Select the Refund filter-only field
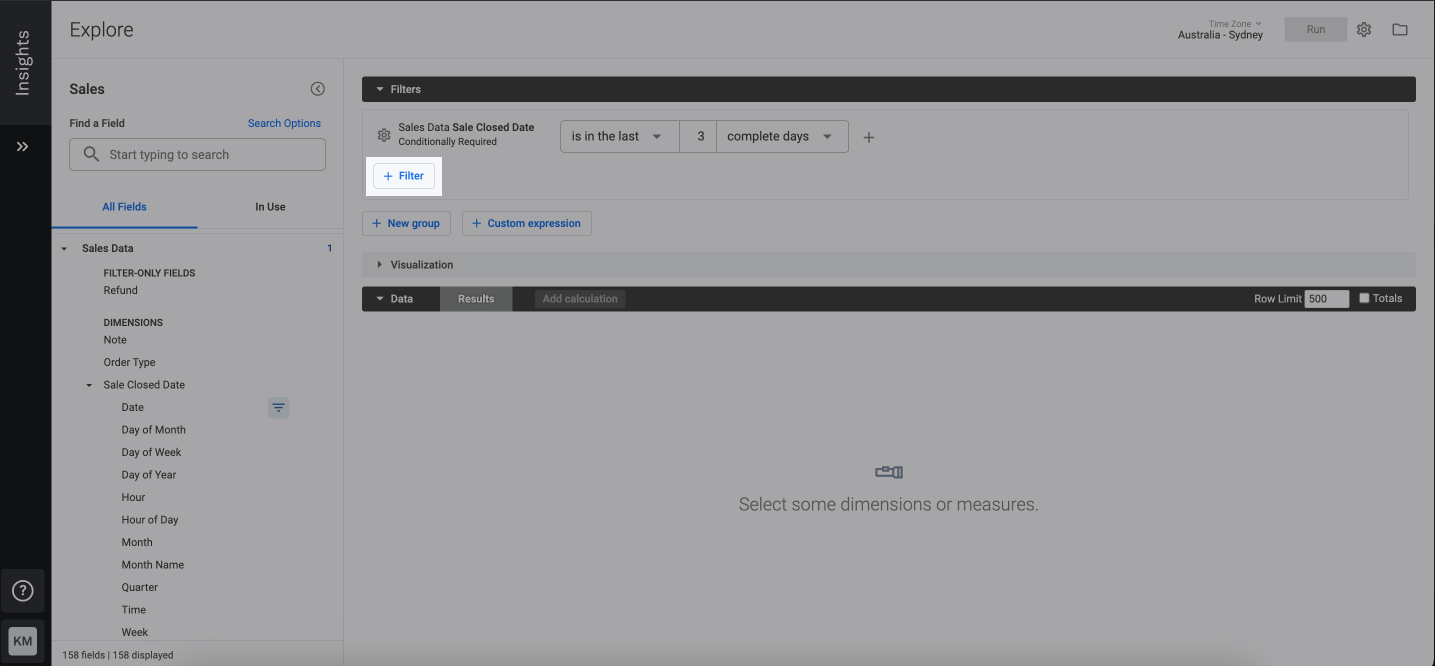Image resolution: width=1435 pixels, height=666 pixels. pos(121,290)
